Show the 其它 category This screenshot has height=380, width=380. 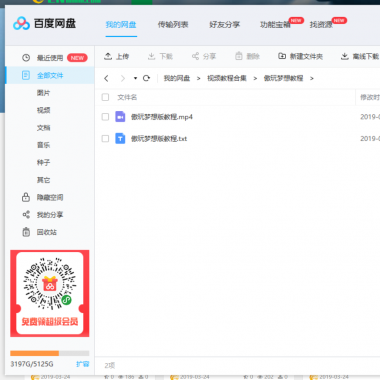(x=43, y=180)
